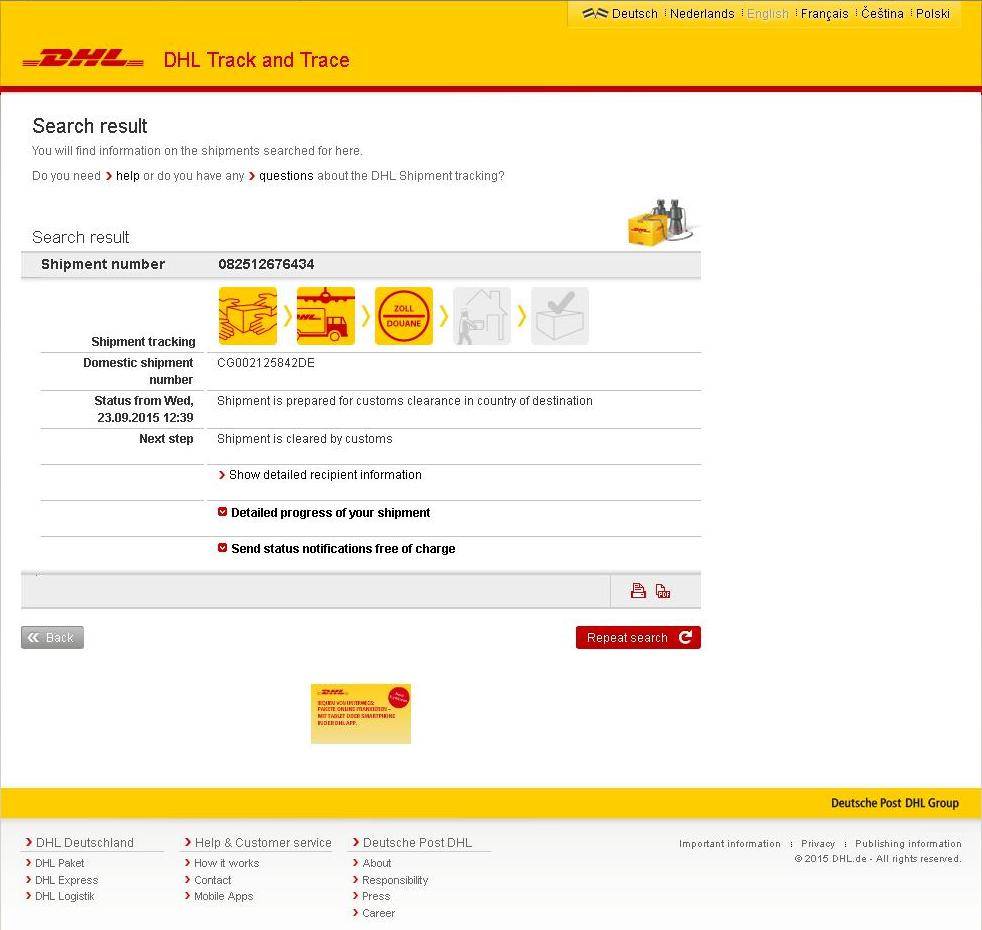Click the DHL logo in the header
Screen dimensions: 982x930
pyautogui.click(x=83, y=59)
